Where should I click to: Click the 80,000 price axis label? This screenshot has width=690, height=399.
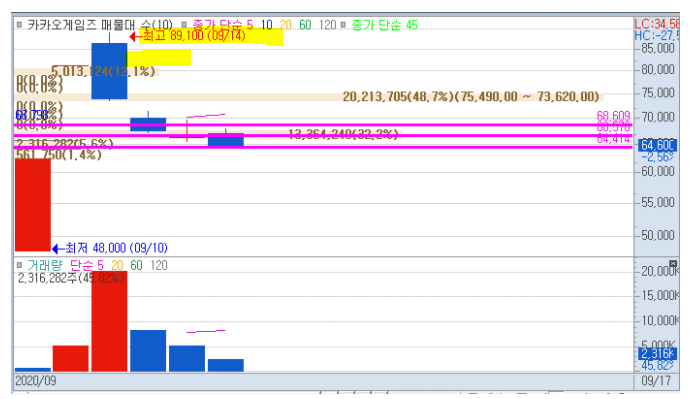coord(658,70)
